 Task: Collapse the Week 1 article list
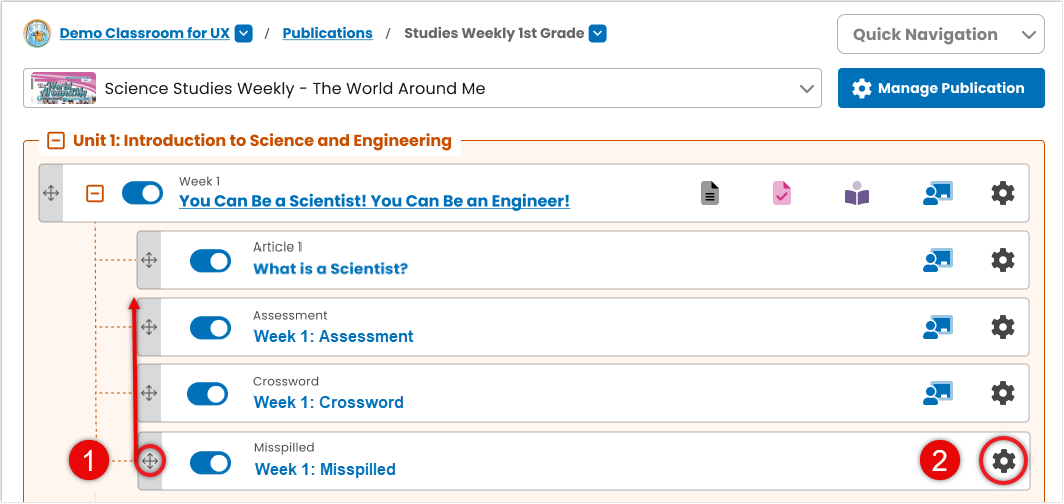click(96, 194)
